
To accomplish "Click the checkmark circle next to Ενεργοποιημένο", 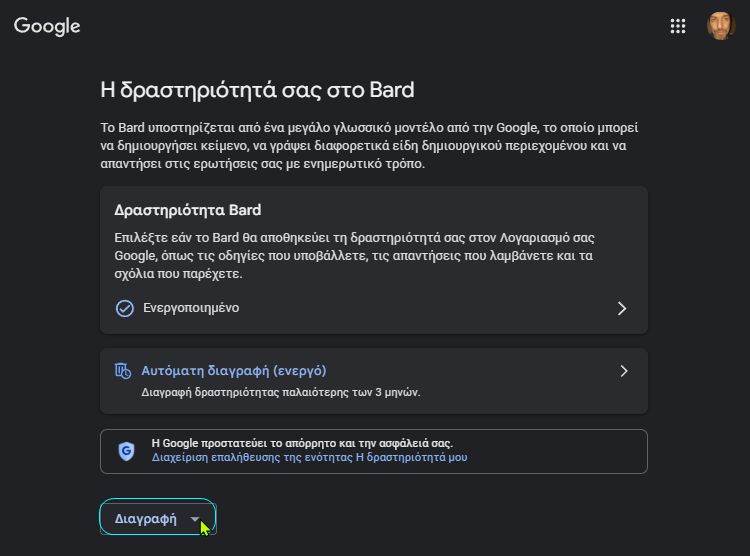I will [125, 308].
